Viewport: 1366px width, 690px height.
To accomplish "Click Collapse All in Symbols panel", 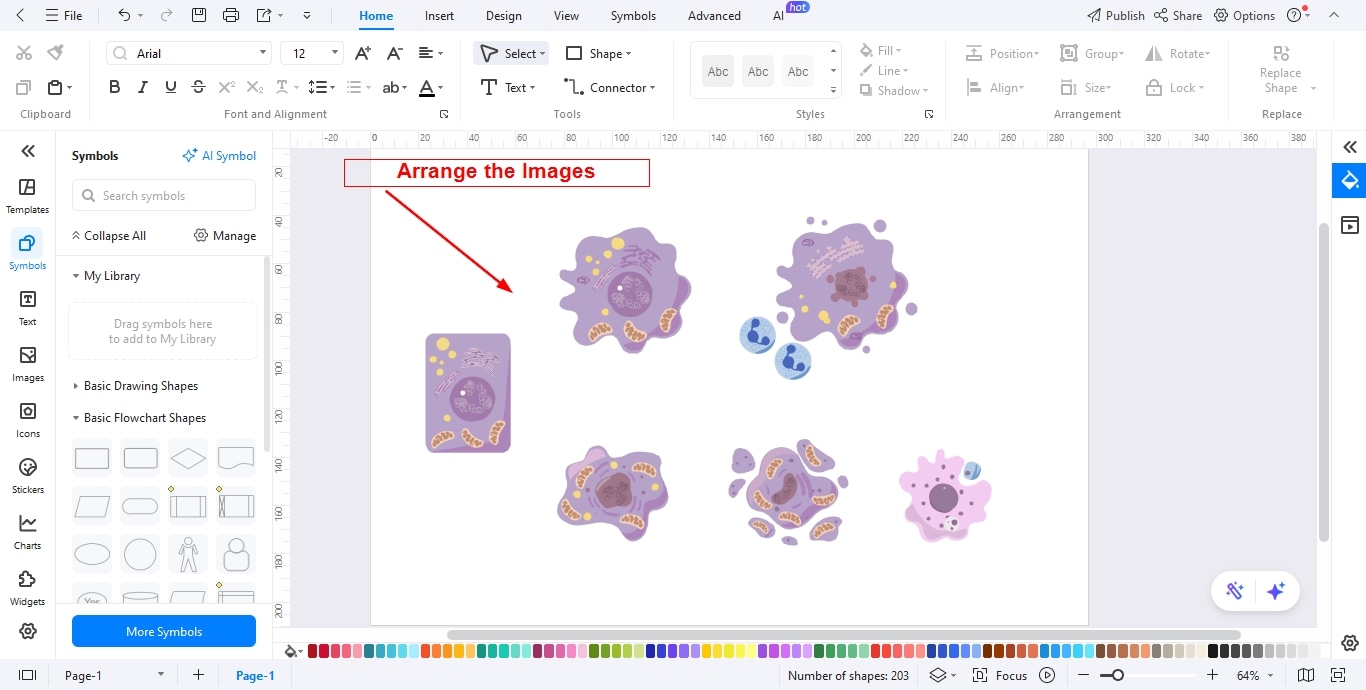I will click(108, 236).
